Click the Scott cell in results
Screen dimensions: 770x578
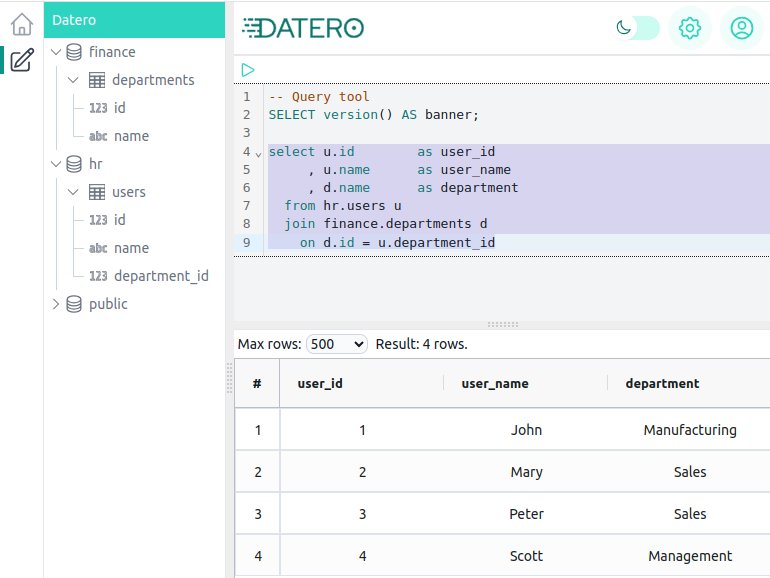tap(526, 556)
